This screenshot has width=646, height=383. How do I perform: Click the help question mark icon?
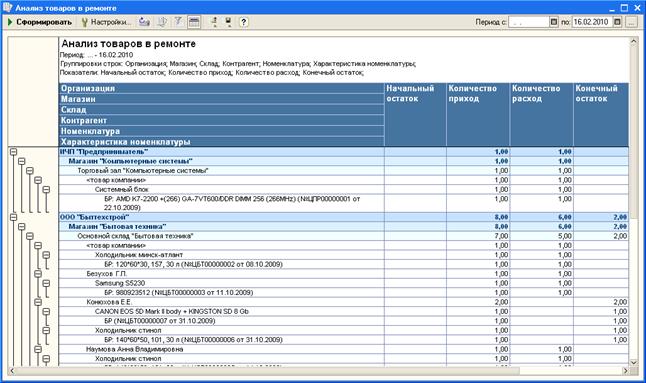243,22
